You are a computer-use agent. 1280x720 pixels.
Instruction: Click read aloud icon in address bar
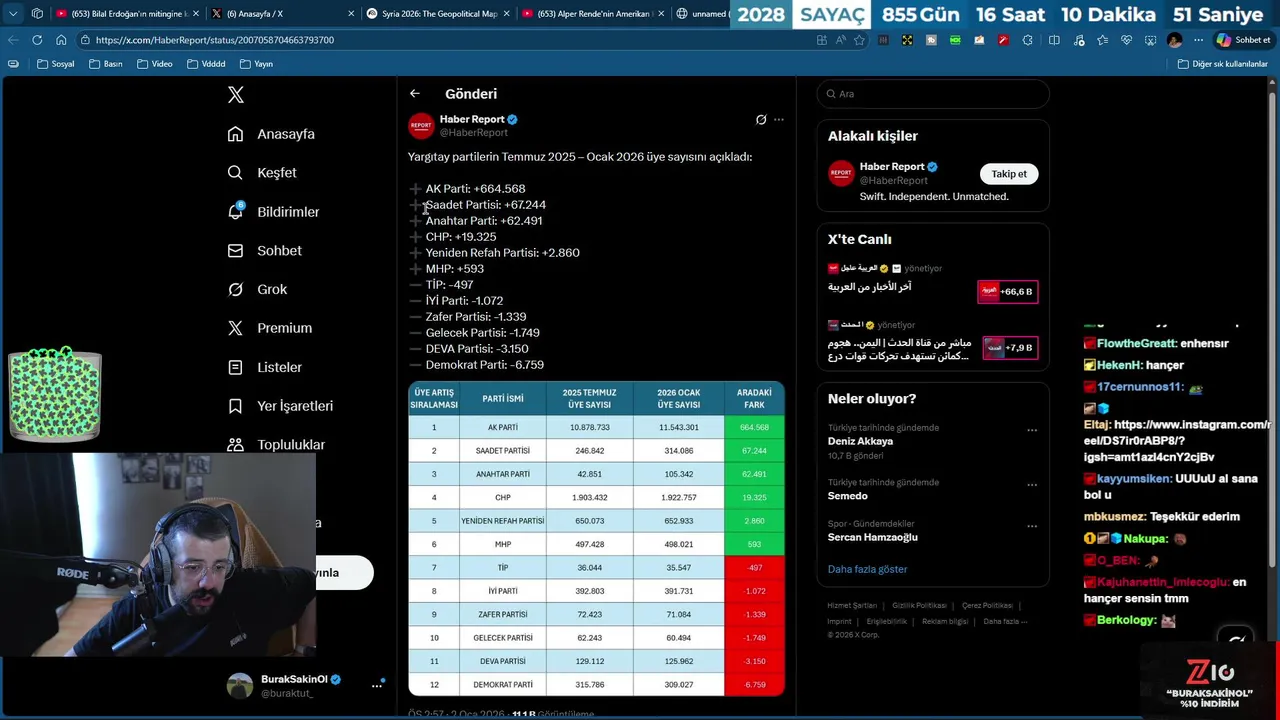840,40
